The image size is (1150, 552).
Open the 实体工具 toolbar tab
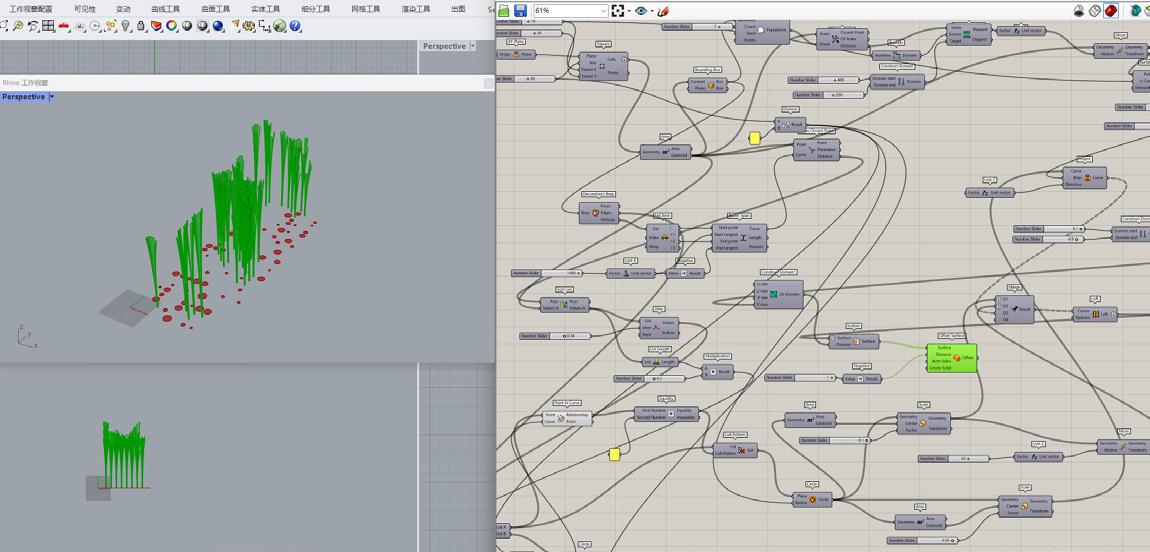pyautogui.click(x=265, y=9)
